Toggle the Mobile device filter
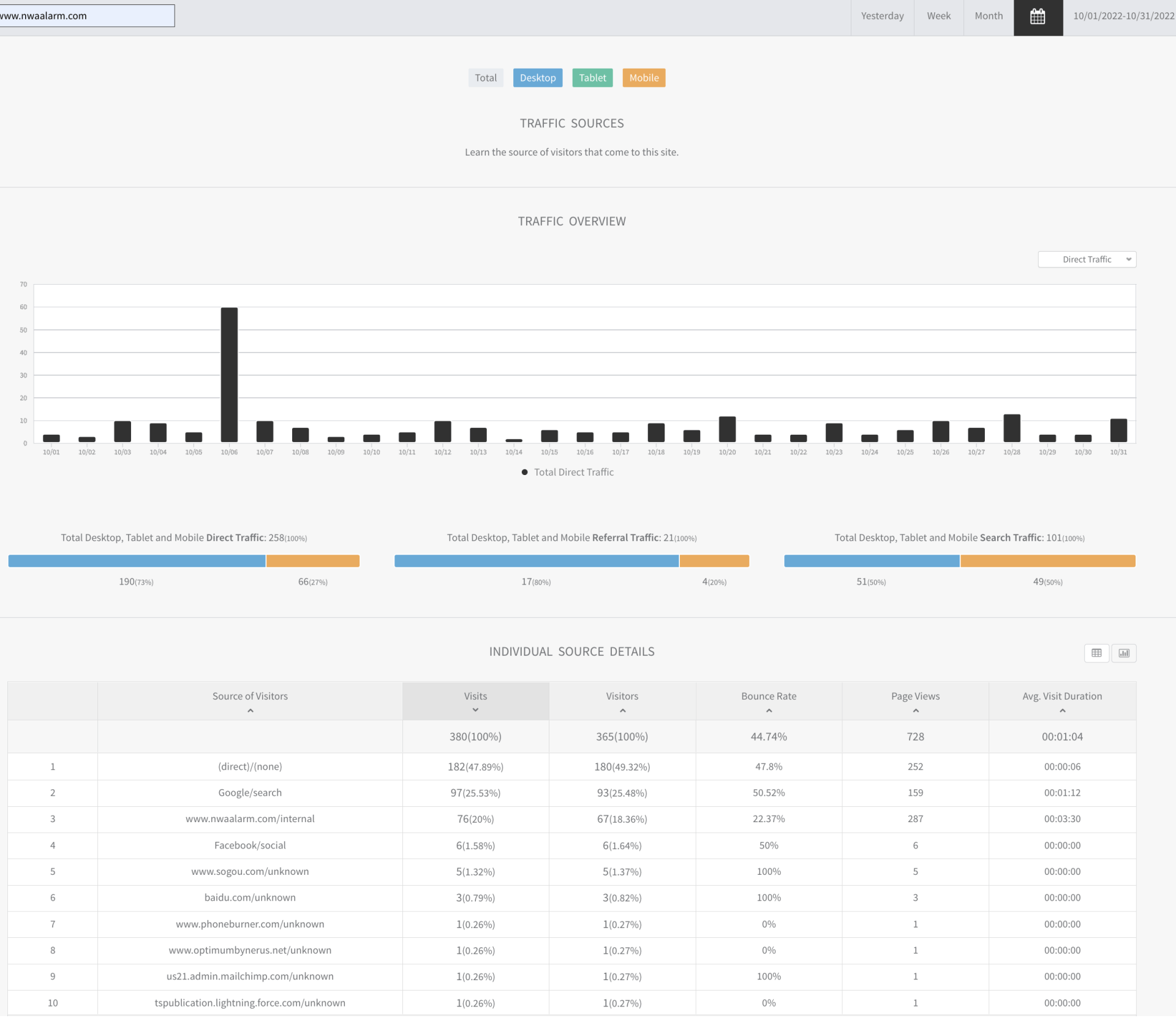This screenshot has height=1023, width=1176. [x=644, y=78]
